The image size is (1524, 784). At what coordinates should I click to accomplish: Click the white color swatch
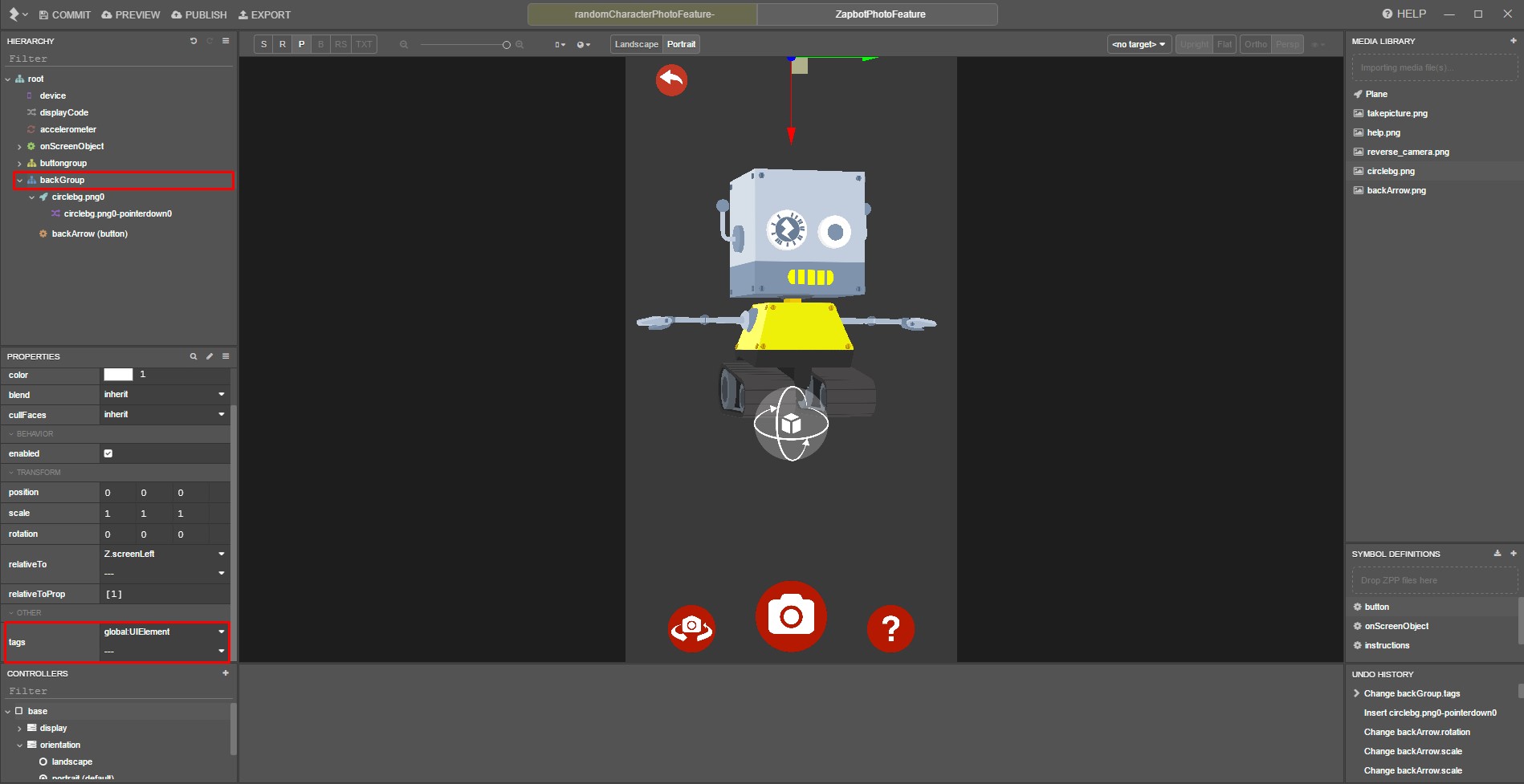(x=118, y=375)
